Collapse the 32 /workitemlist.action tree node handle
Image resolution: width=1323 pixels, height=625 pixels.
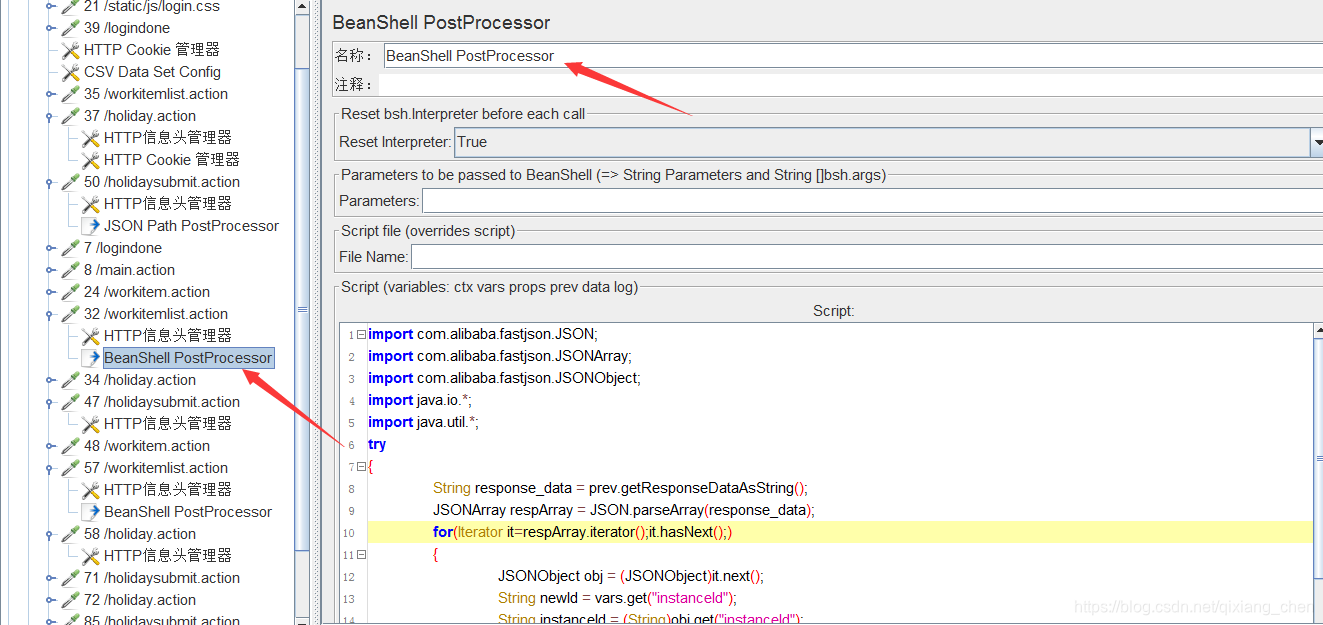click(x=50, y=314)
